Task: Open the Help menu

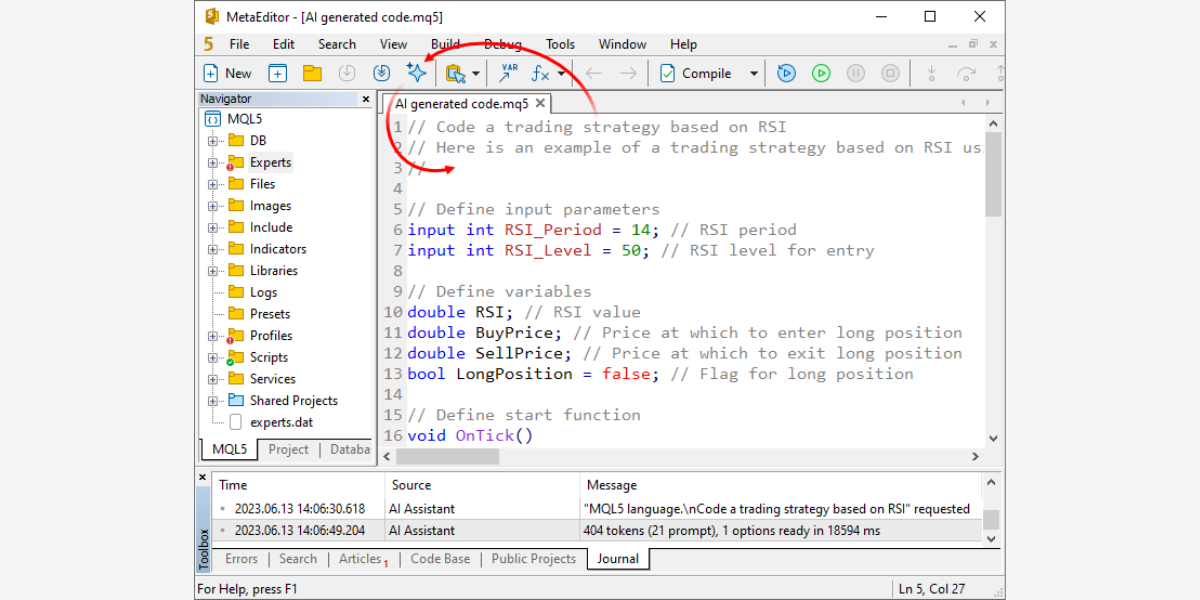Action: pyautogui.click(x=684, y=44)
